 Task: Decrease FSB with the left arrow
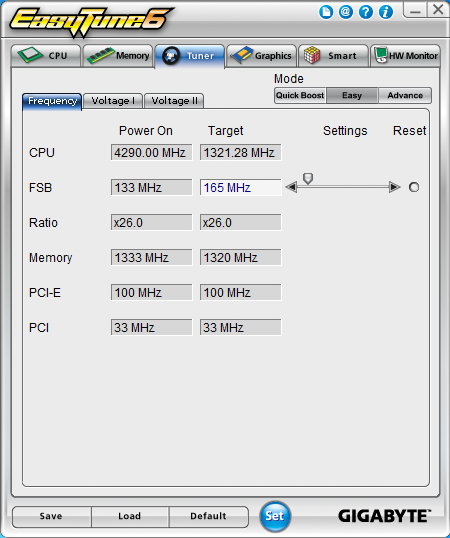(291, 187)
